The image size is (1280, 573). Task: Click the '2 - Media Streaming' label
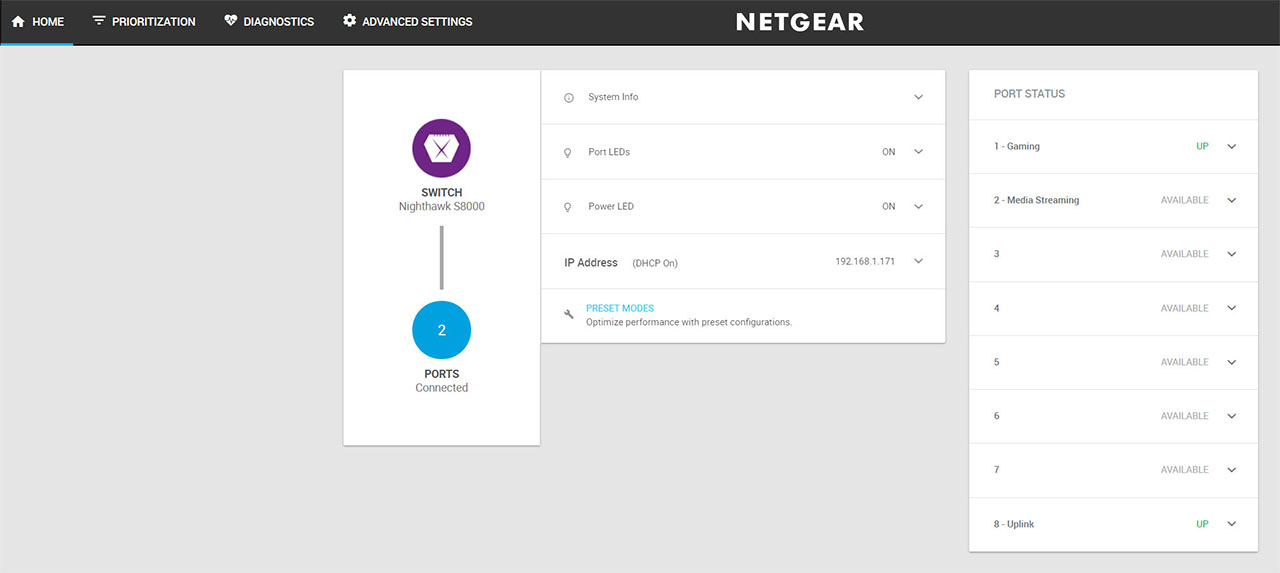[1037, 200]
